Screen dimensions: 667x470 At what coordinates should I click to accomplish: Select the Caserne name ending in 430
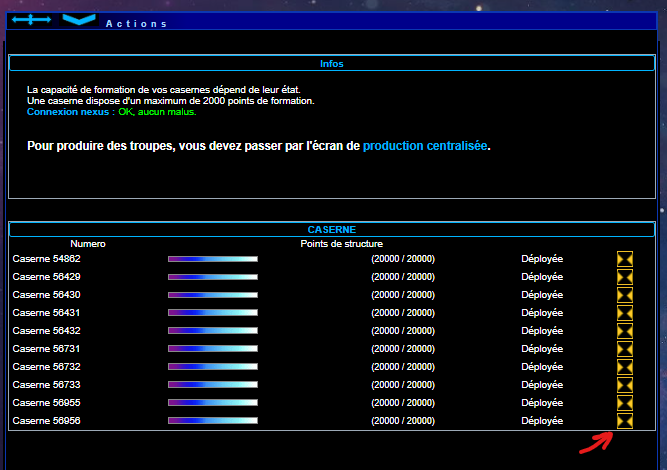(x=46, y=295)
